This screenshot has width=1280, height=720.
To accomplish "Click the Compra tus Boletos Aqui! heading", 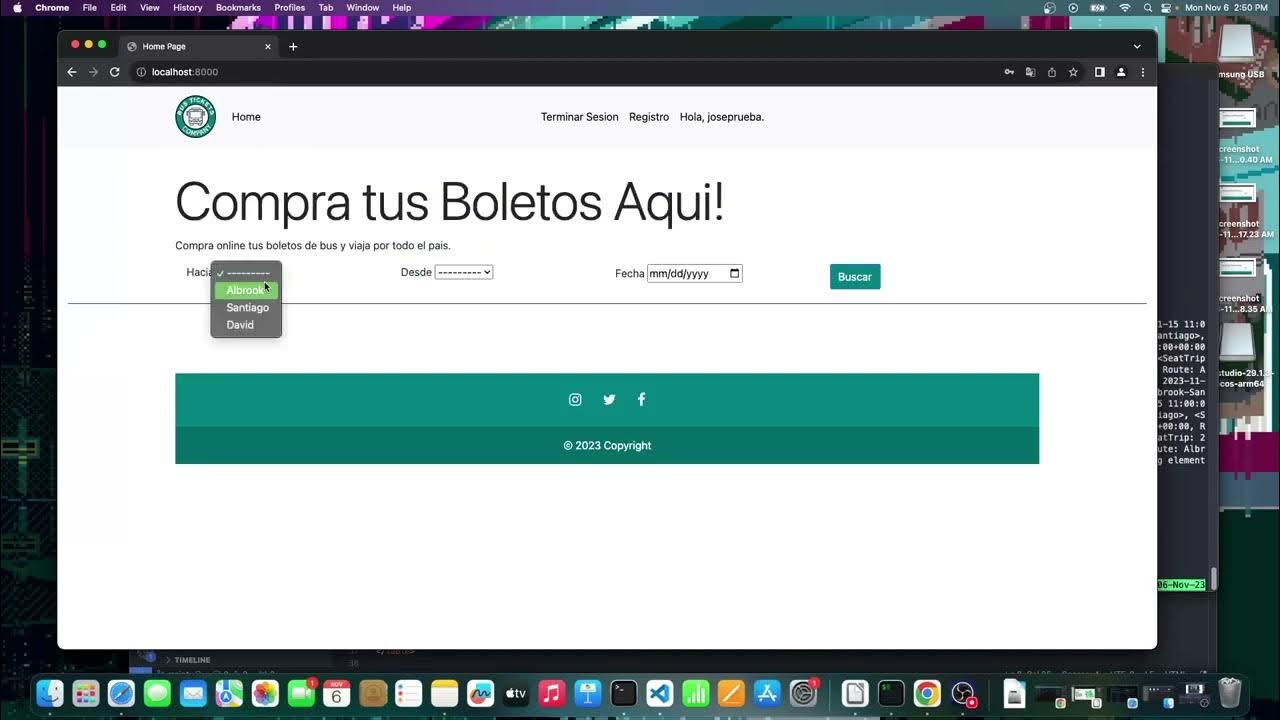I will [449, 201].
